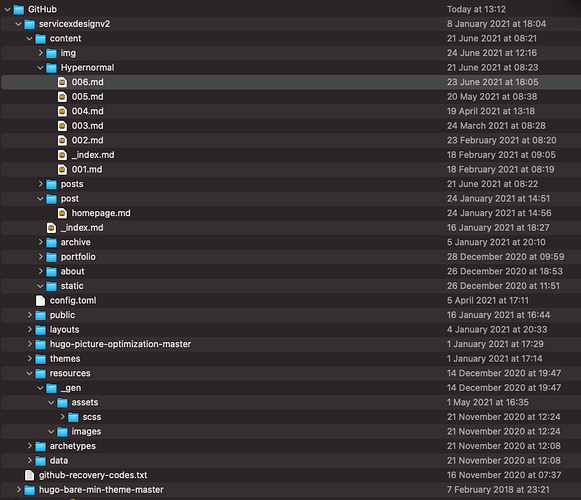Click the content folder icon
The width and height of the screenshot is (581, 500).
pyautogui.click(x=40, y=39)
